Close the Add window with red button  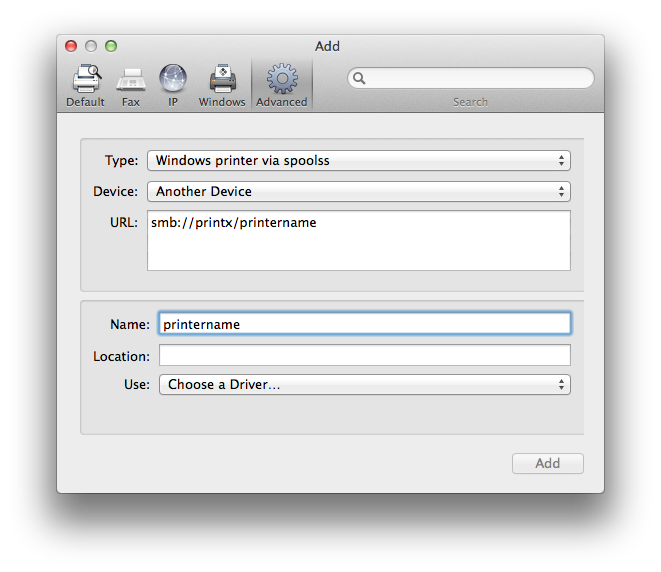tap(71, 46)
